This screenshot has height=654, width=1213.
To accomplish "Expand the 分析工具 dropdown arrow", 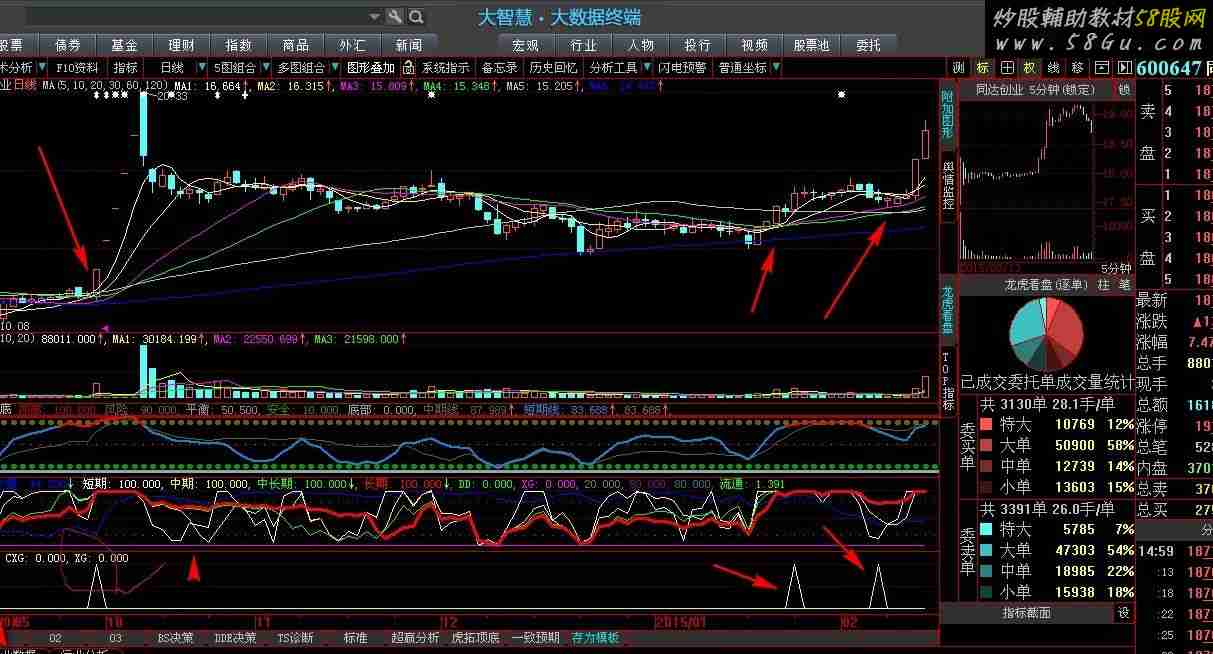I will 646,68.
